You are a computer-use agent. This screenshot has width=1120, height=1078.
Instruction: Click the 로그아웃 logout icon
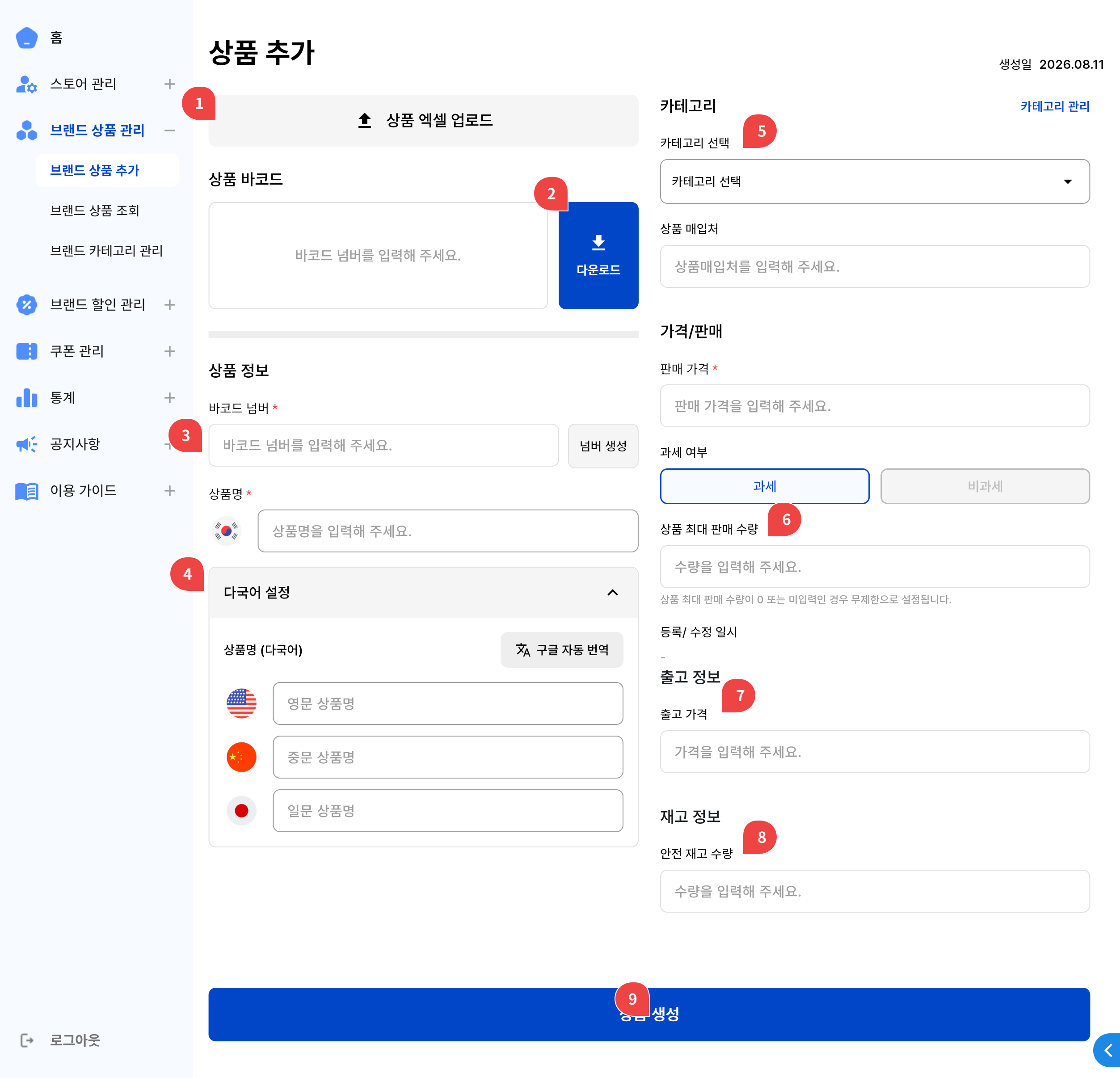(x=27, y=1040)
